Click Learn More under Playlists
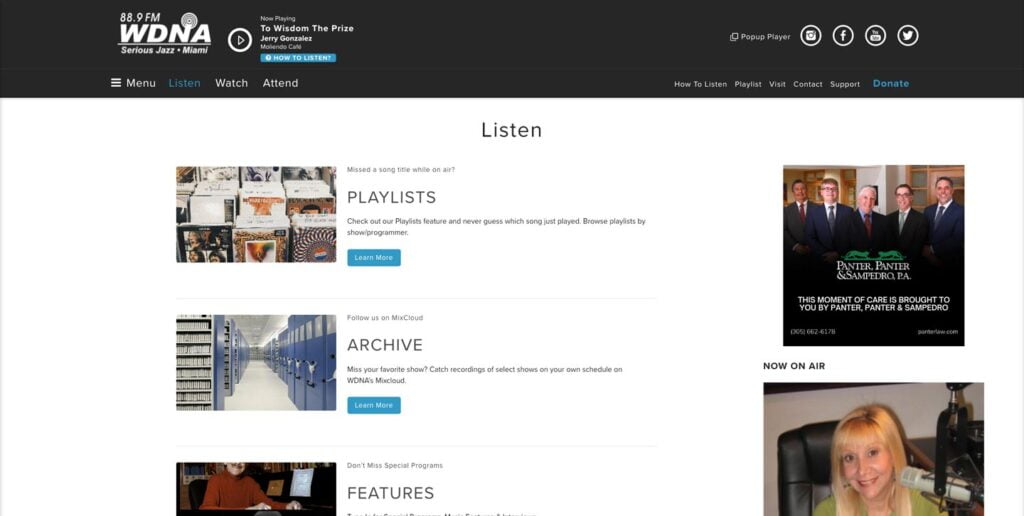The width and height of the screenshot is (1024, 516). pos(373,258)
